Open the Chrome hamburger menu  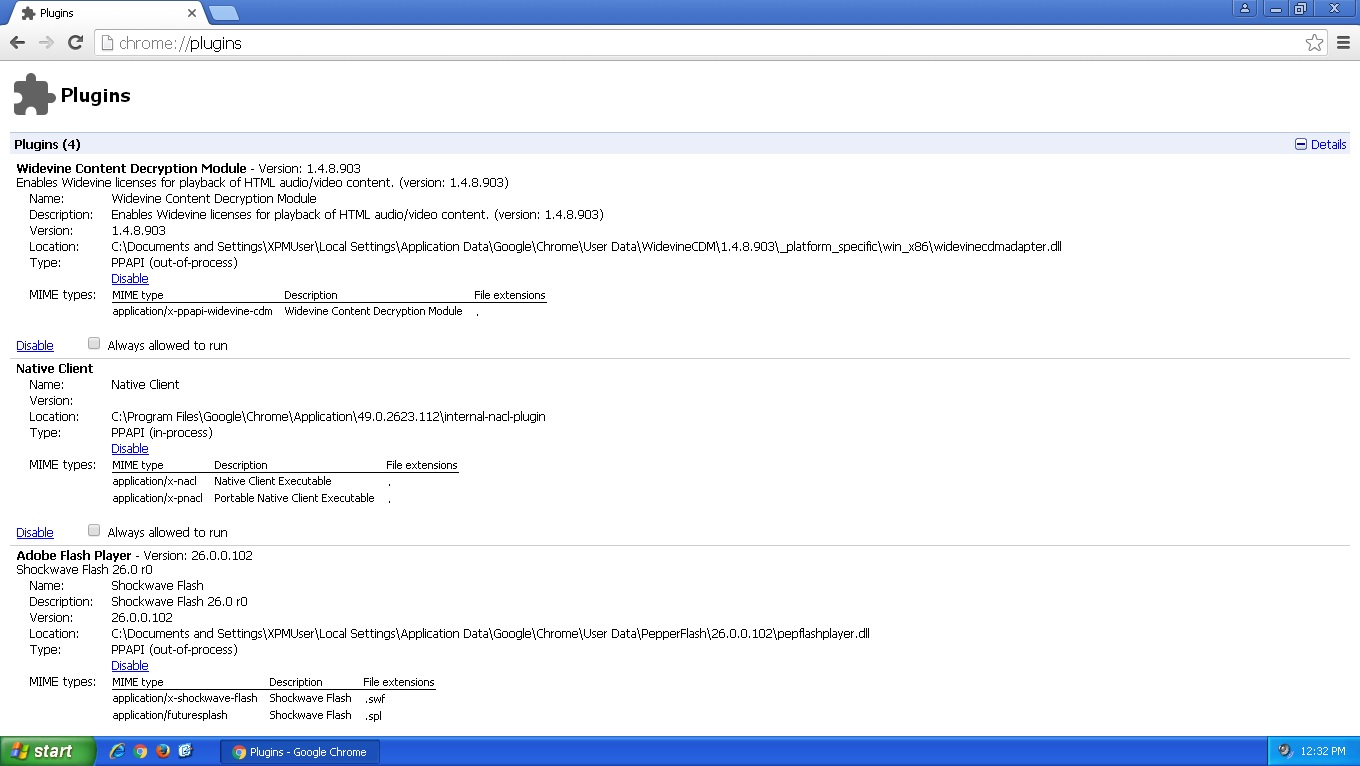tap(1343, 43)
